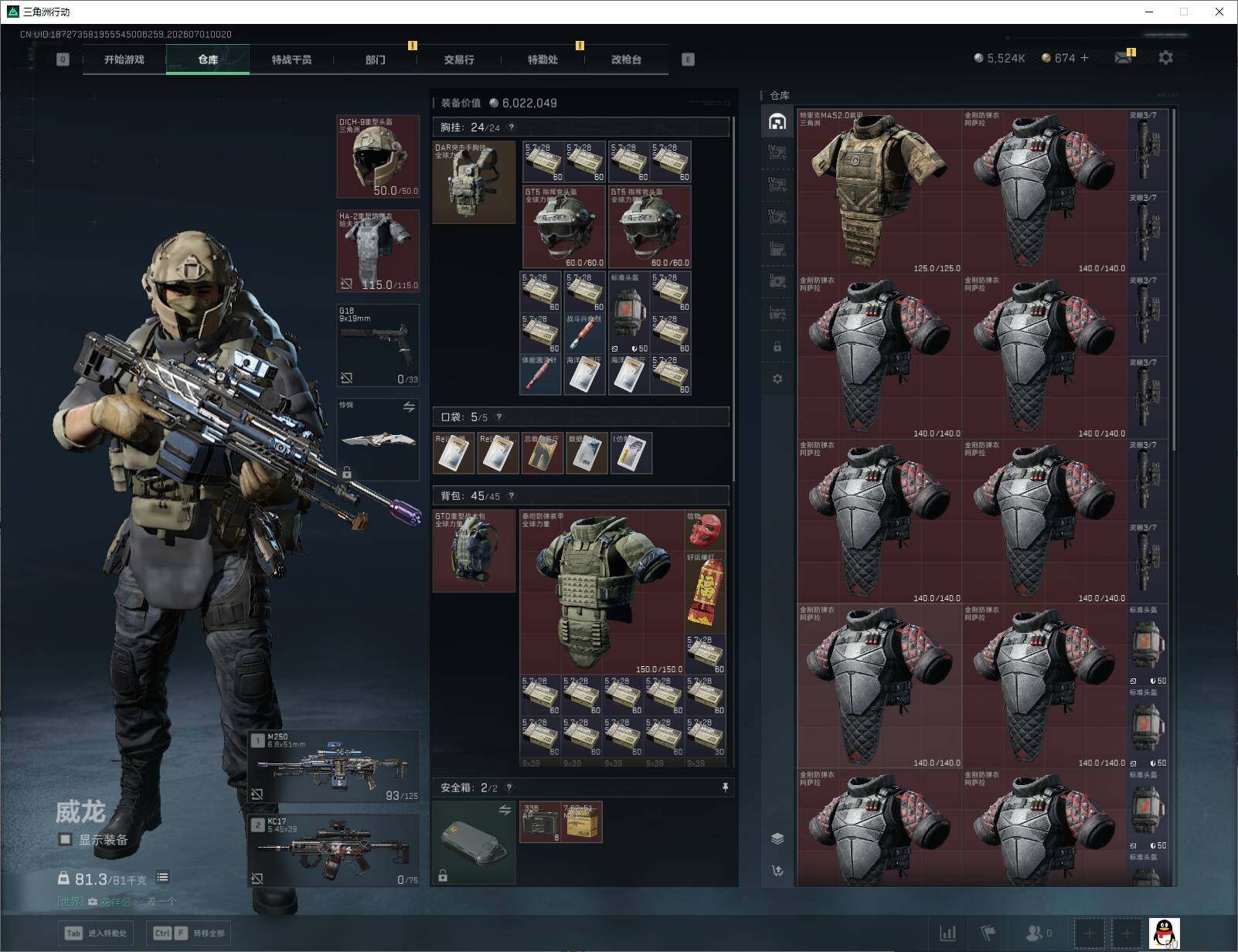Image resolution: width=1238 pixels, height=952 pixels.
Task: Select first level-IV expansion box icon
Action: pyautogui.click(x=777, y=153)
